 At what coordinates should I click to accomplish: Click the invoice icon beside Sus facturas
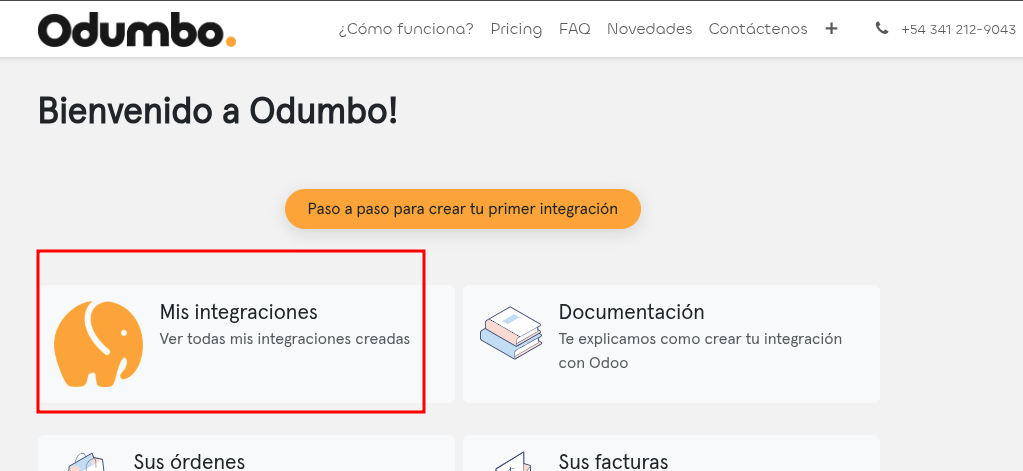tap(512, 462)
